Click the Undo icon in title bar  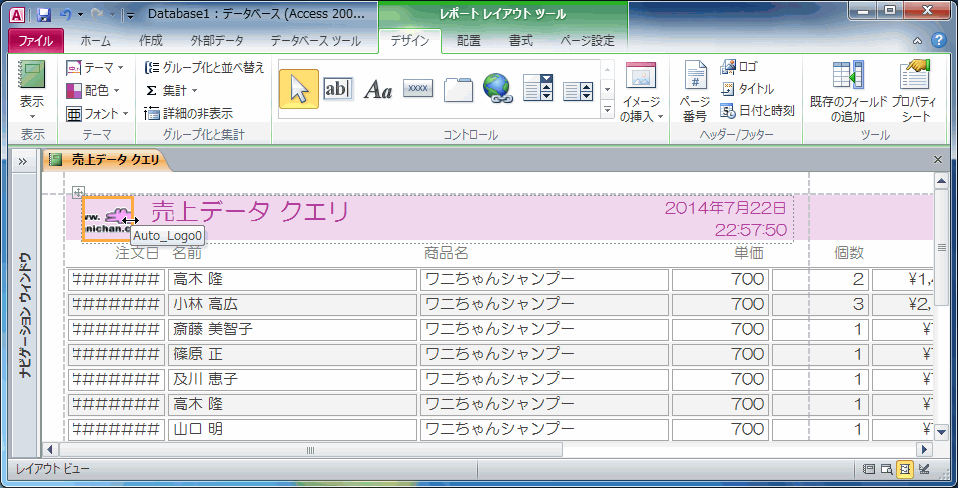point(65,15)
